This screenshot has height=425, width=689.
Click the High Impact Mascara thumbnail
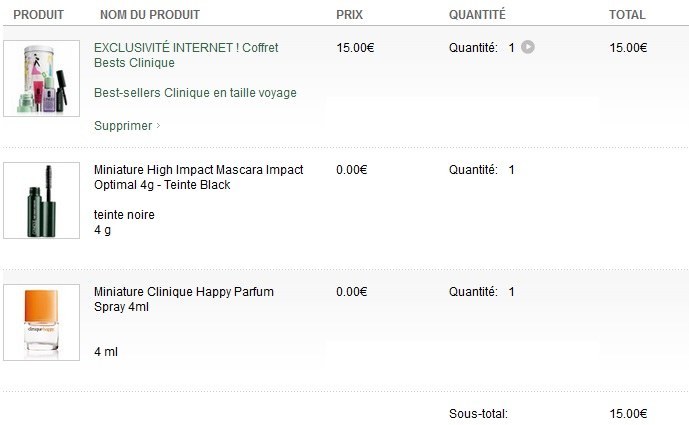point(41,200)
